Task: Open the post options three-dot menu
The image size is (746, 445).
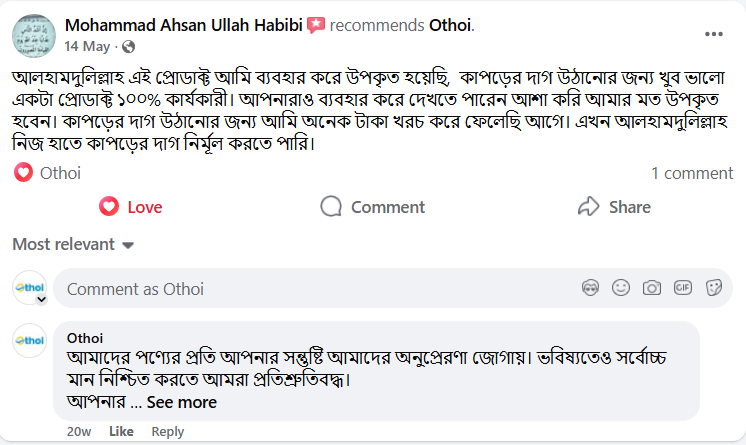Action: click(x=713, y=33)
